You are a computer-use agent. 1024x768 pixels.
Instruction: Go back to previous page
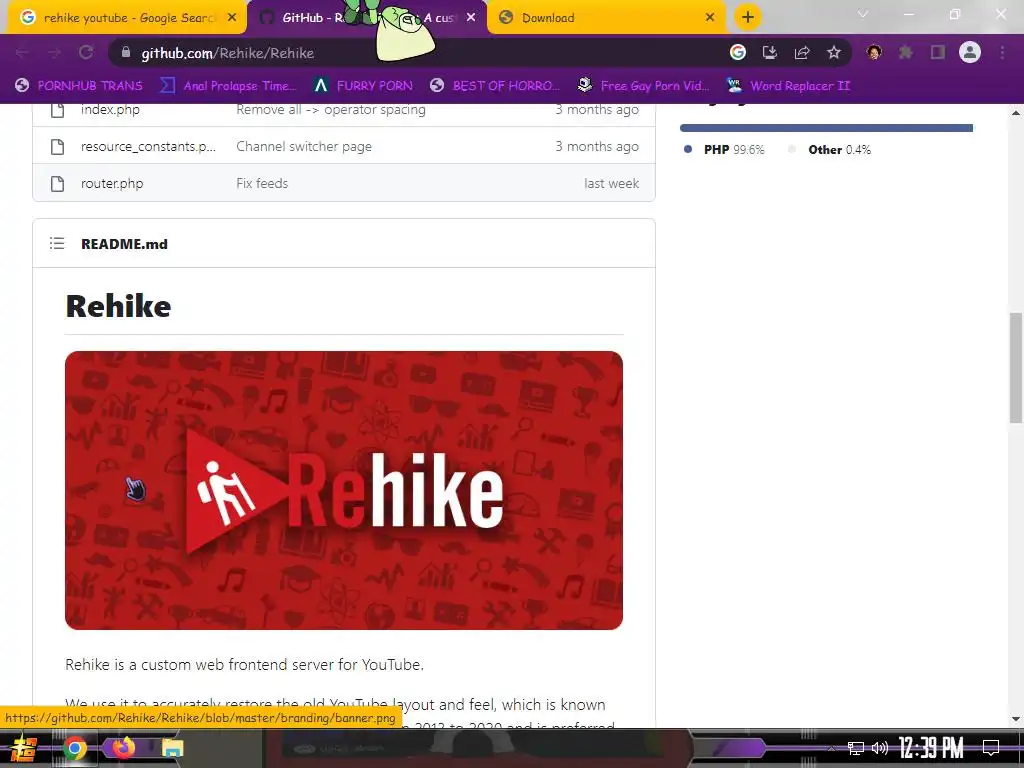pyautogui.click(x=22, y=53)
